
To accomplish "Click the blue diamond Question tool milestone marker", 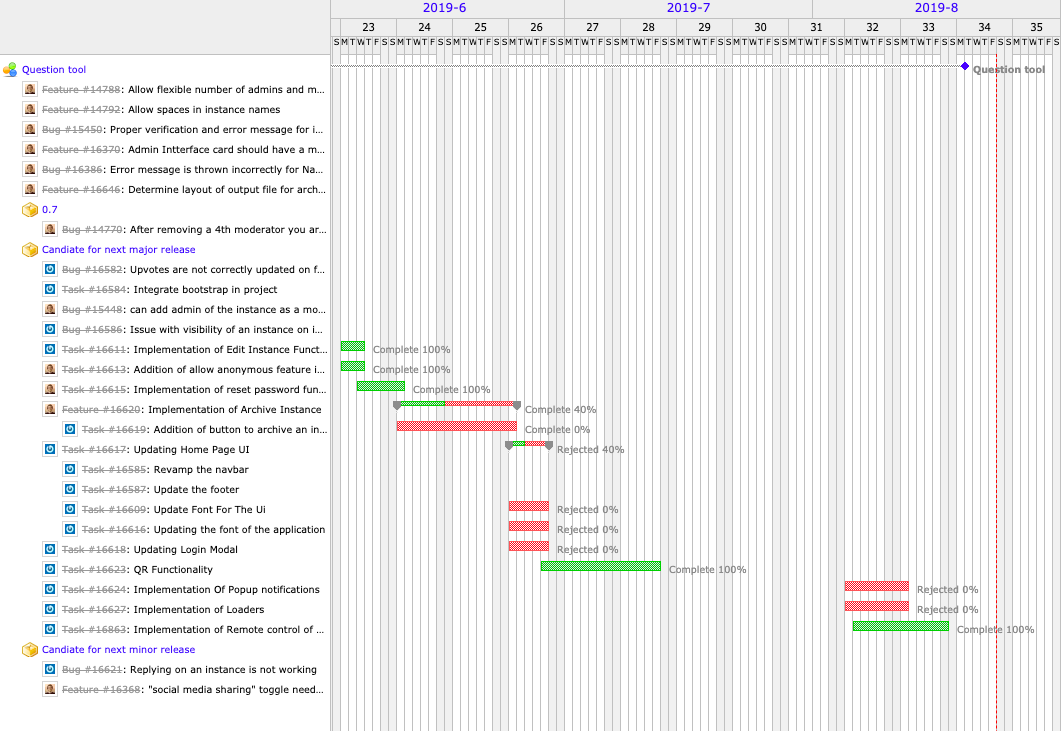I will 965,66.
